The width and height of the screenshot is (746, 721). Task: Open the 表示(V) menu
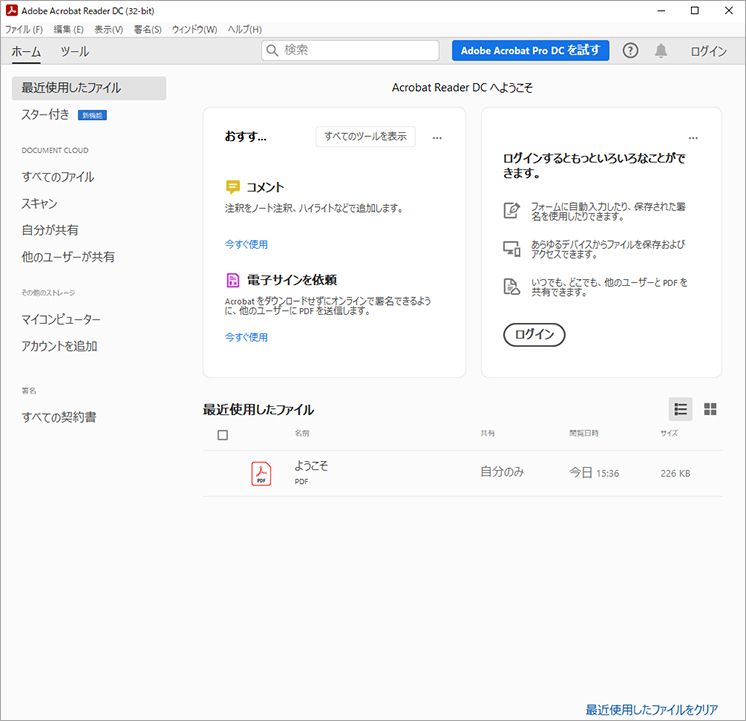(x=108, y=30)
